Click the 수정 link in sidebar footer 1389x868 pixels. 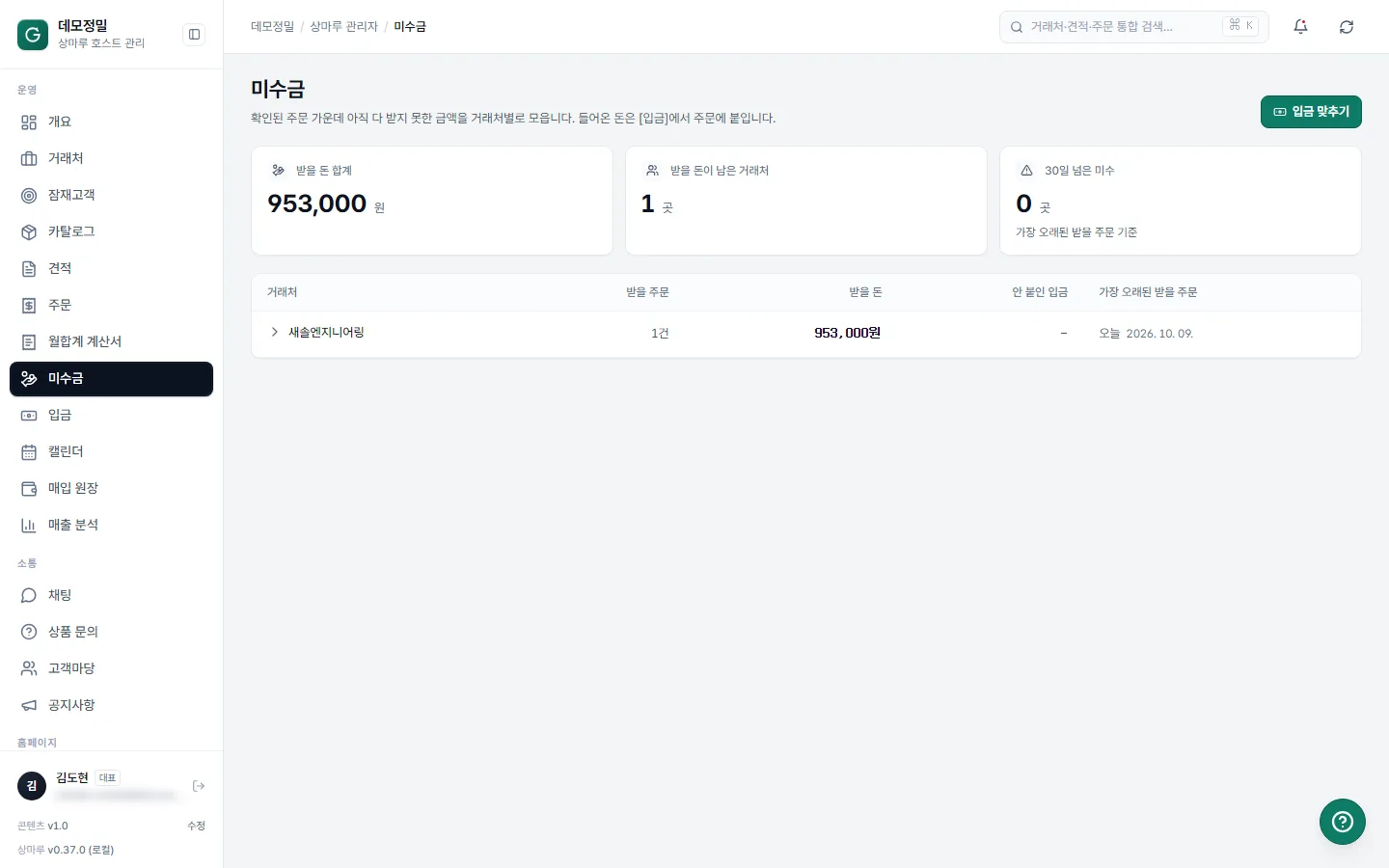196,826
